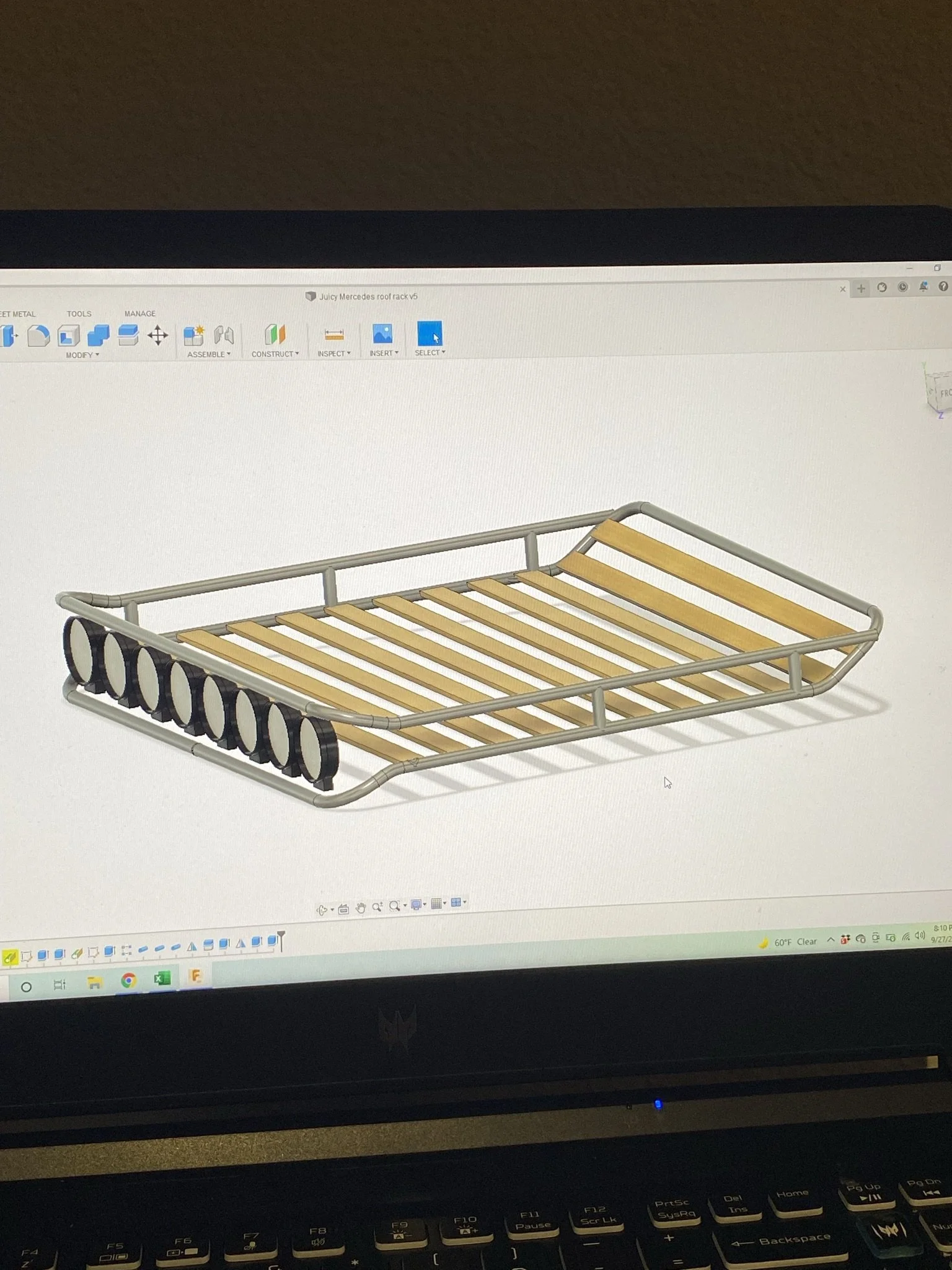
Task: Open the Viewports dropdown arrow
Action: [465, 902]
